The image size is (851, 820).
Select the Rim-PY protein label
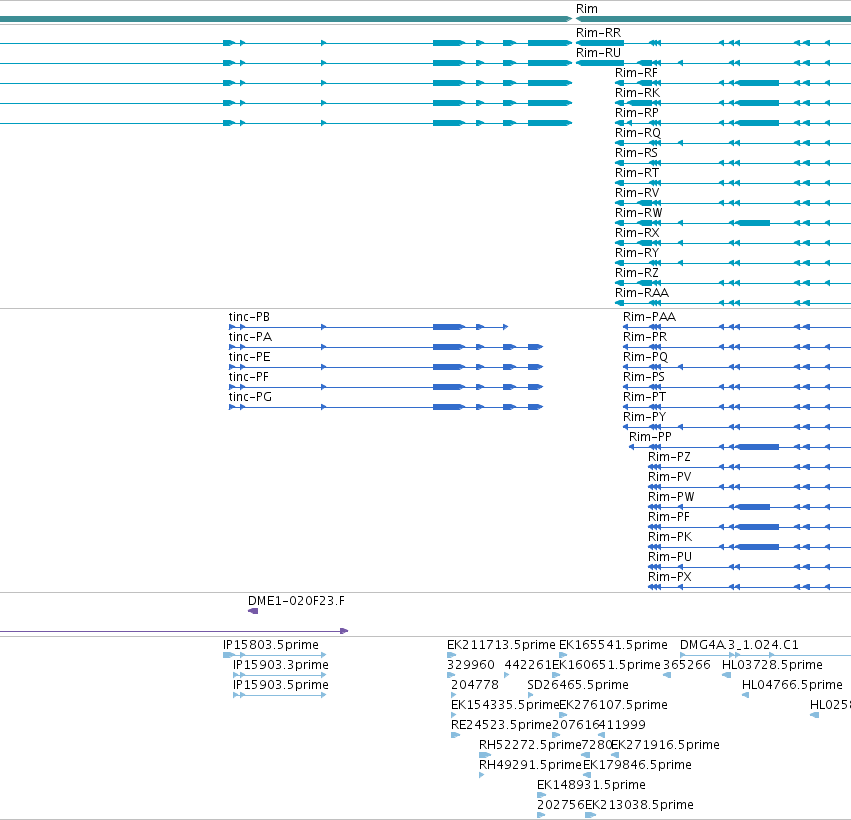point(644,417)
